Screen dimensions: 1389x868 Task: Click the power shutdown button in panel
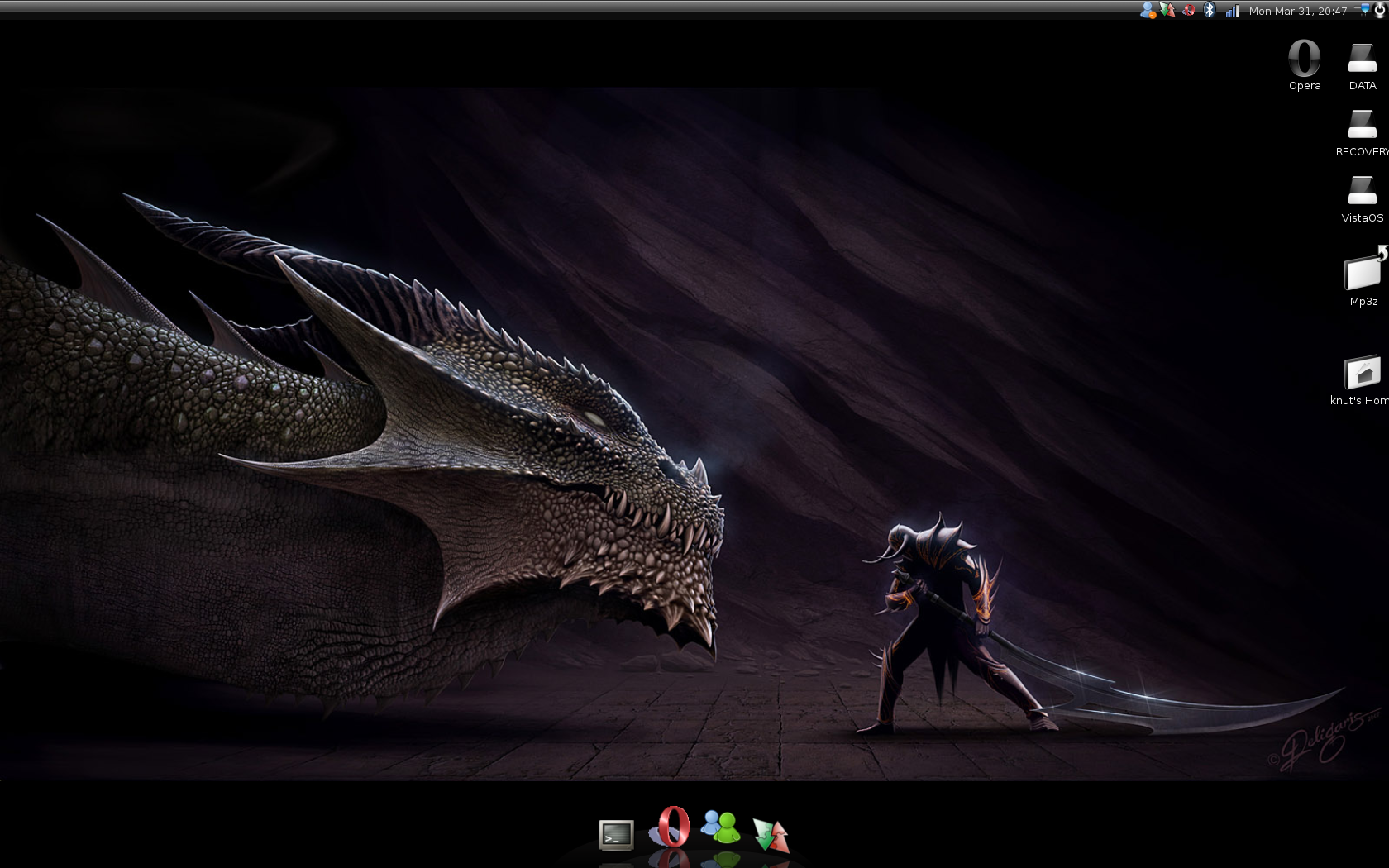1381,10
